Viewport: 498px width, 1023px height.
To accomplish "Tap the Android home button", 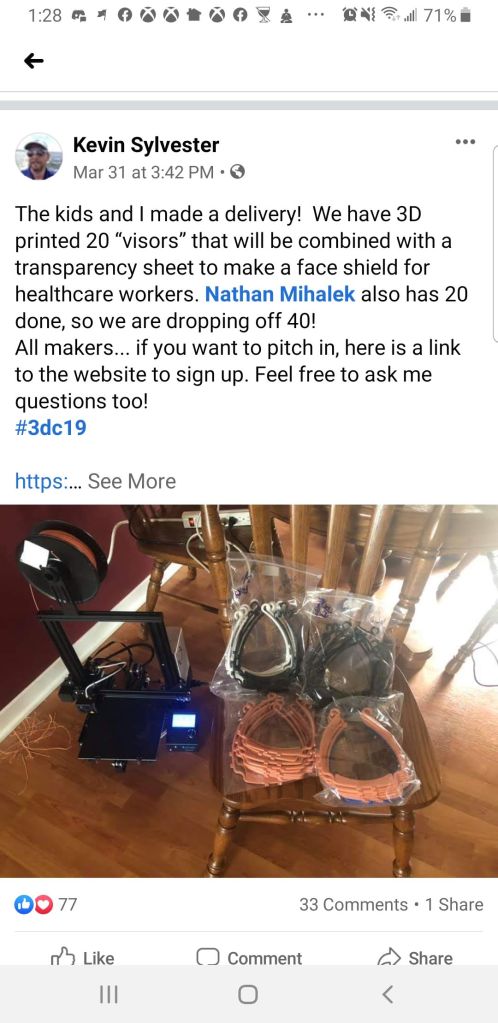I will pyautogui.click(x=248, y=994).
